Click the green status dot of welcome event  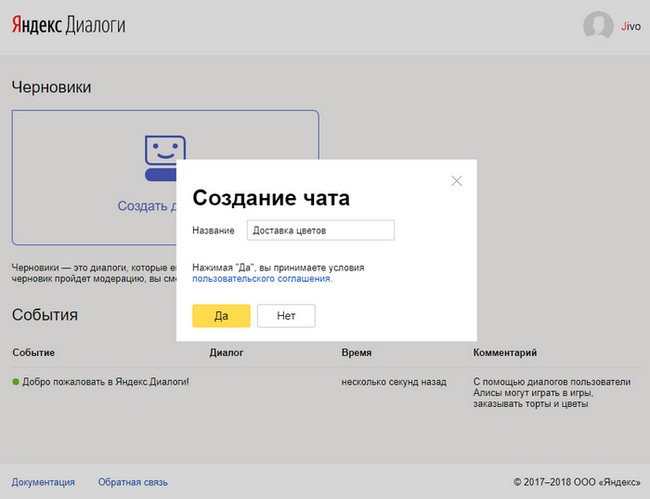pos(16,382)
